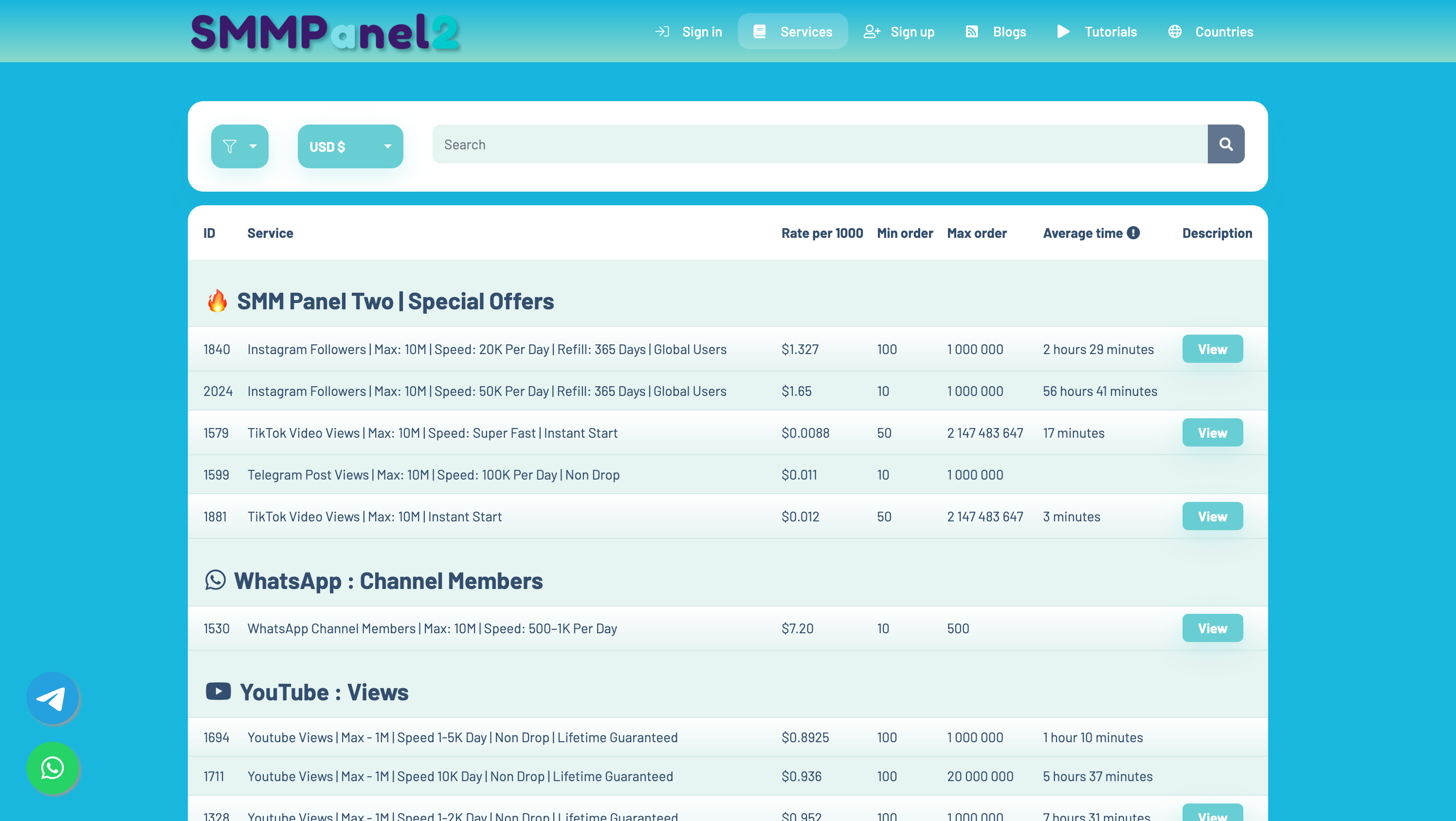Screen dimensions: 1456x821
Task: Open the green WhatsApp floating icon
Action: [52, 768]
